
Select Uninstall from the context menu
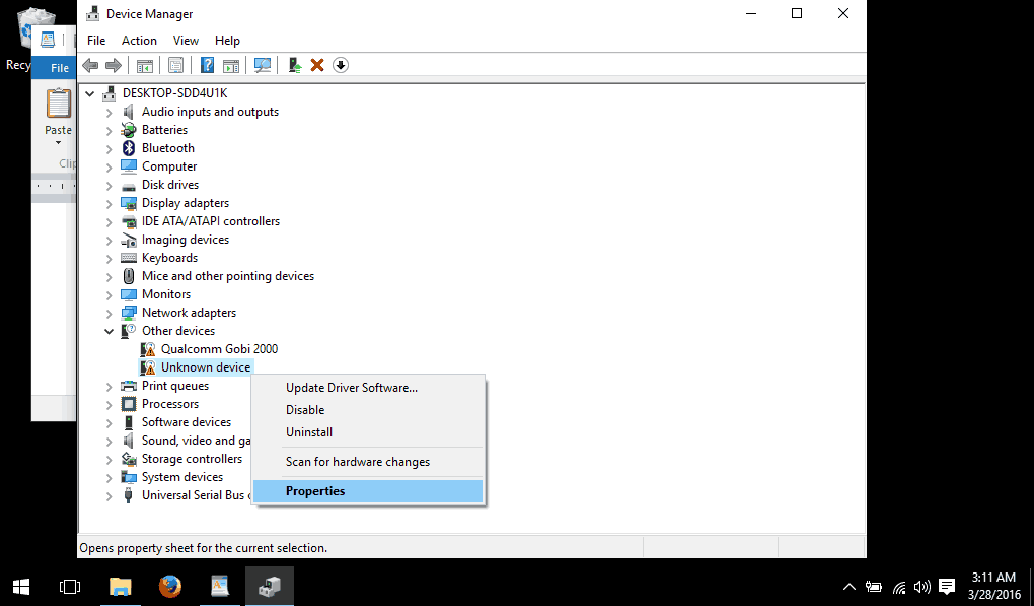[x=309, y=432]
